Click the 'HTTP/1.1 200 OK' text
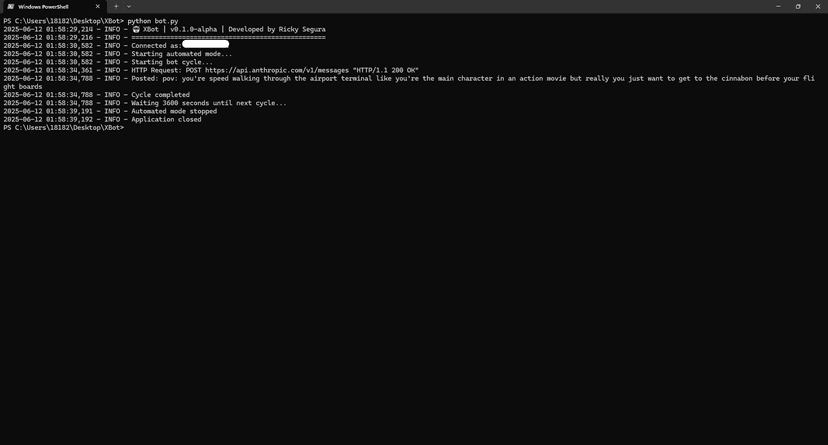The image size is (828, 445). tap(385, 70)
